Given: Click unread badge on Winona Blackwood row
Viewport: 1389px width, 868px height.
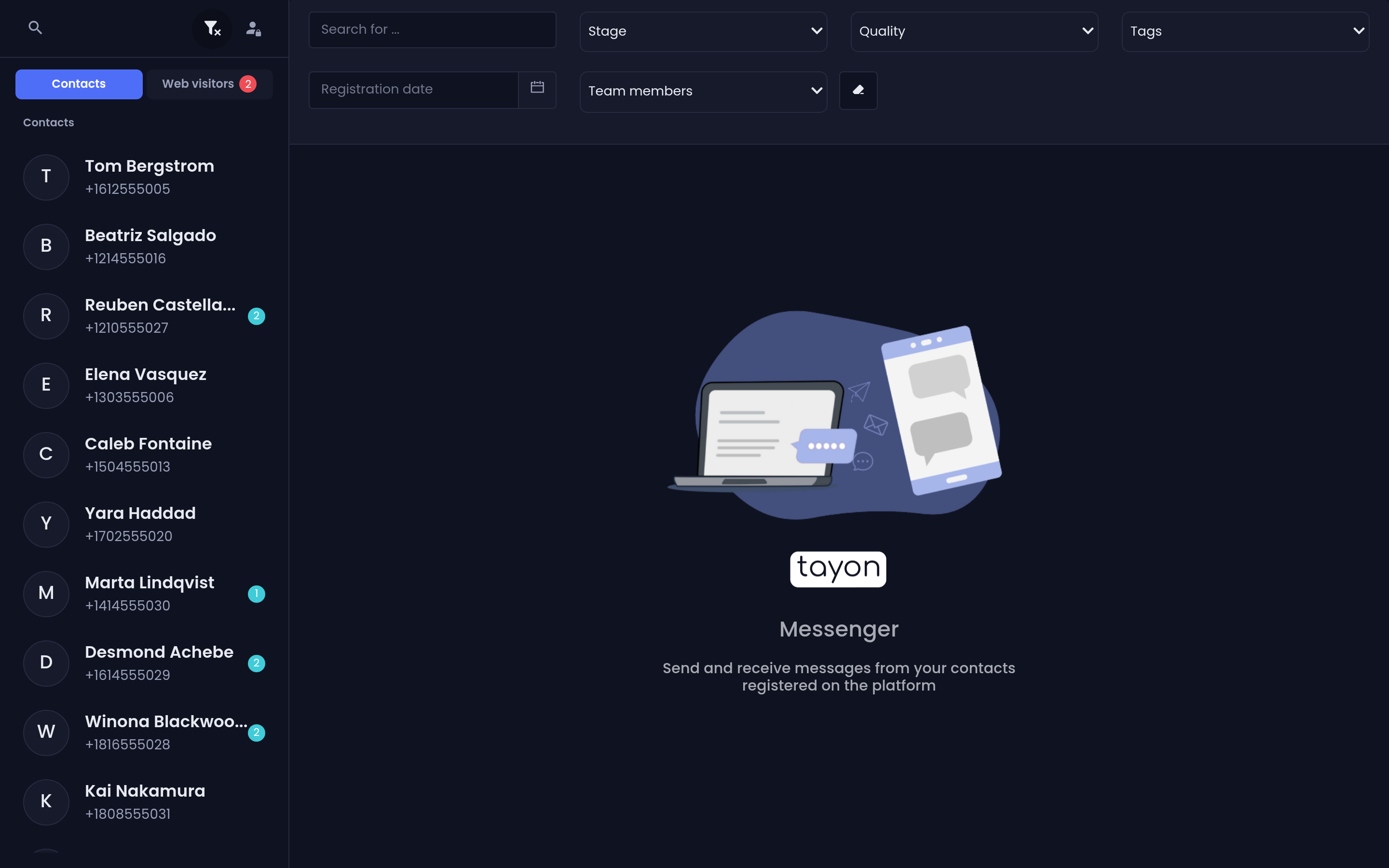Looking at the screenshot, I should (257, 732).
